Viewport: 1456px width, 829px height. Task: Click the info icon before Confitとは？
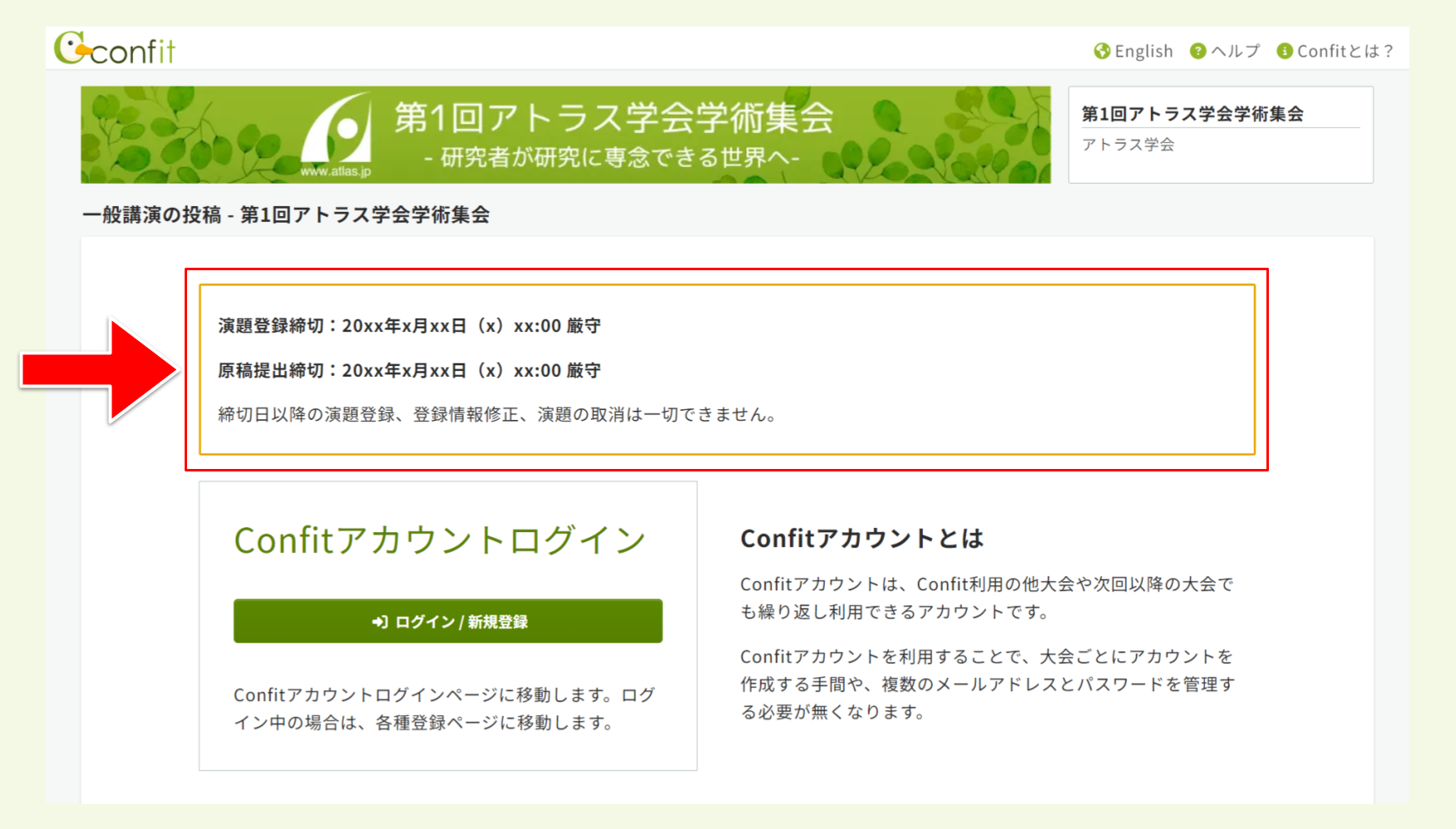click(1286, 51)
